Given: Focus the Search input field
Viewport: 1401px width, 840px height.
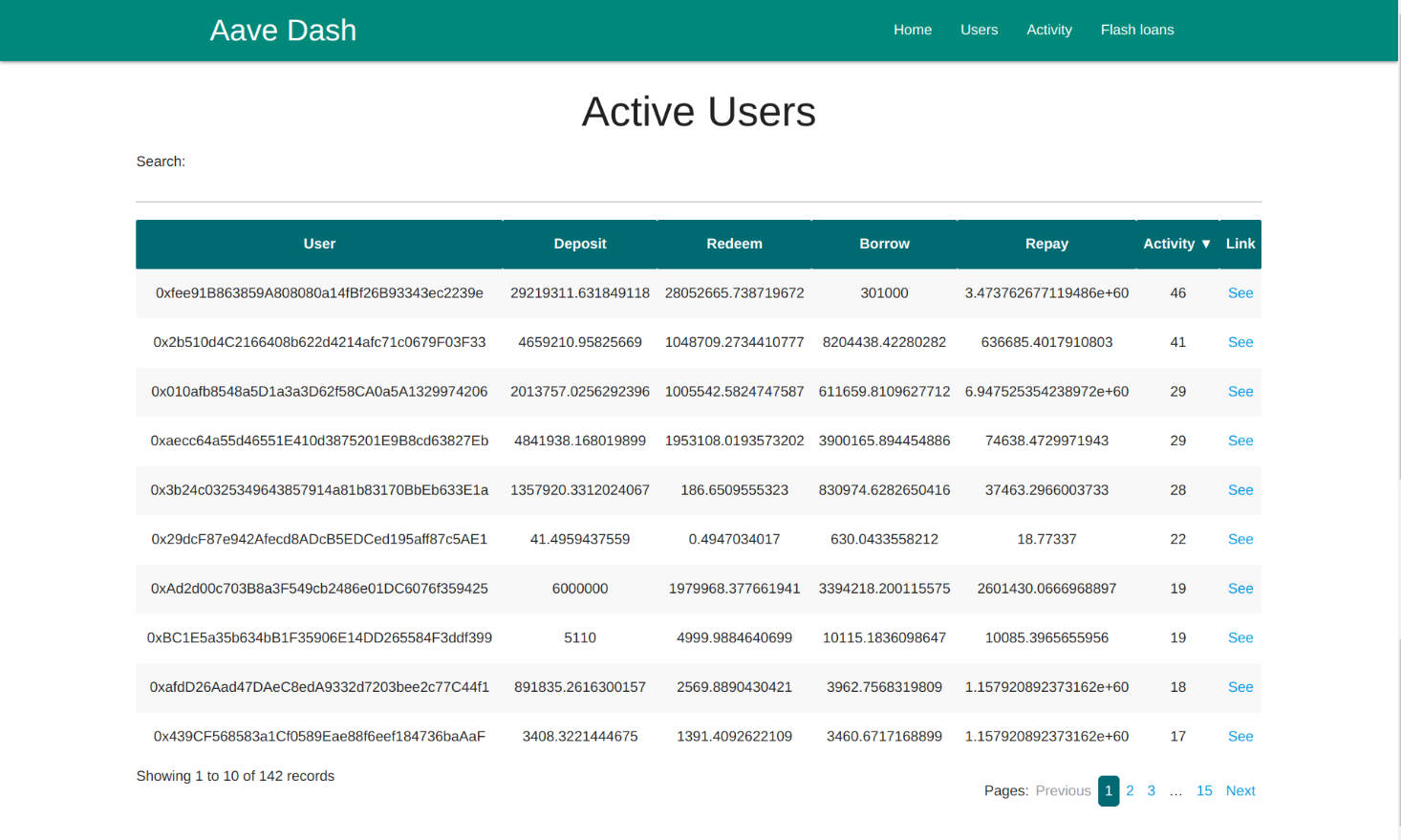Looking at the screenshot, I should pos(699,184).
